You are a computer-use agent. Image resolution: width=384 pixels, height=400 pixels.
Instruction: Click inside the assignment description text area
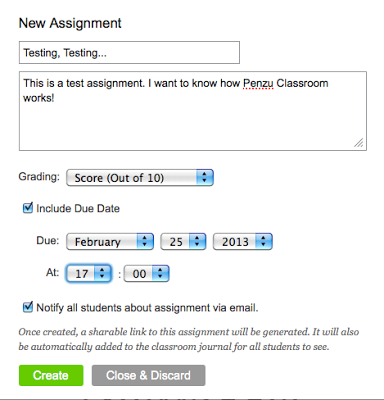coord(193,111)
